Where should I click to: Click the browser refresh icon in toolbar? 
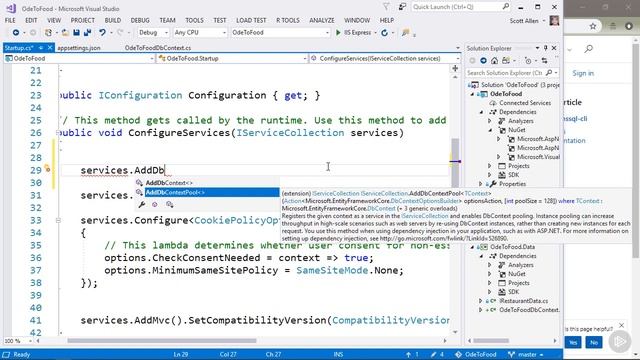384,33
